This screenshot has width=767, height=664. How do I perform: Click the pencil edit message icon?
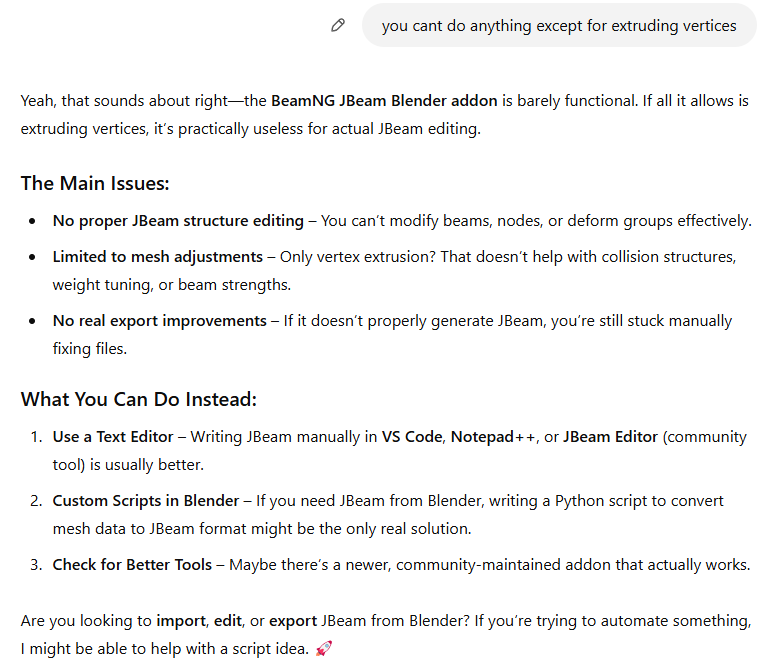(x=338, y=25)
